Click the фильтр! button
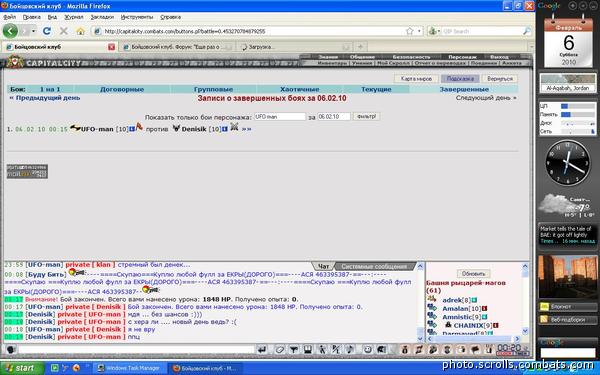The image size is (600, 375). [367, 116]
